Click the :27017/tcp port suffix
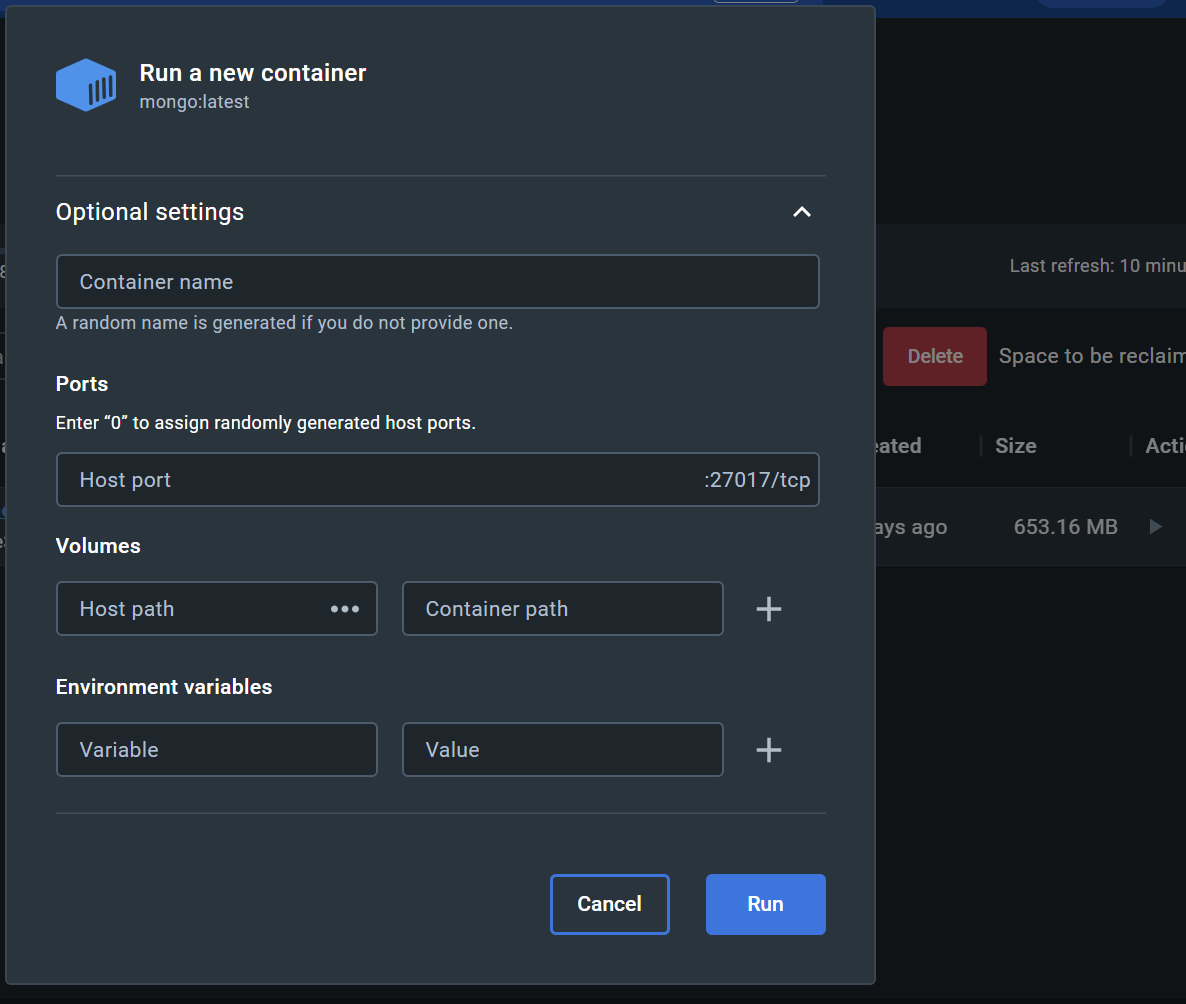This screenshot has width=1186, height=1004. (757, 480)
